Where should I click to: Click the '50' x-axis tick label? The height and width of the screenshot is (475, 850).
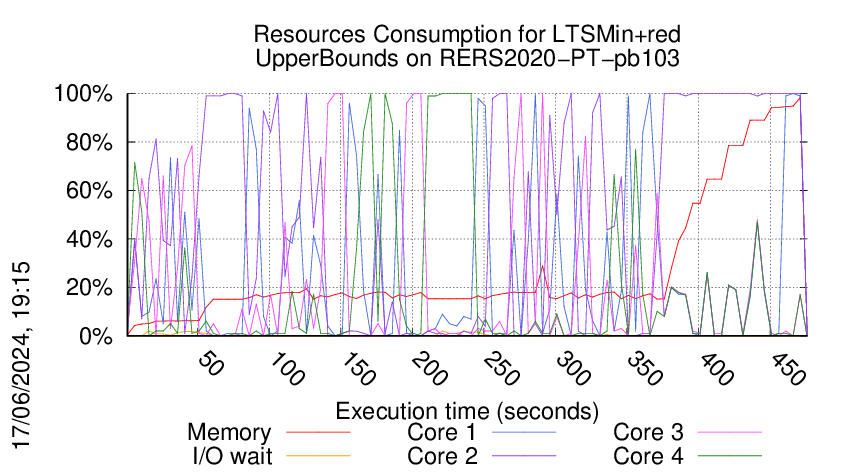pyautogui.click(x=210, y=364)
